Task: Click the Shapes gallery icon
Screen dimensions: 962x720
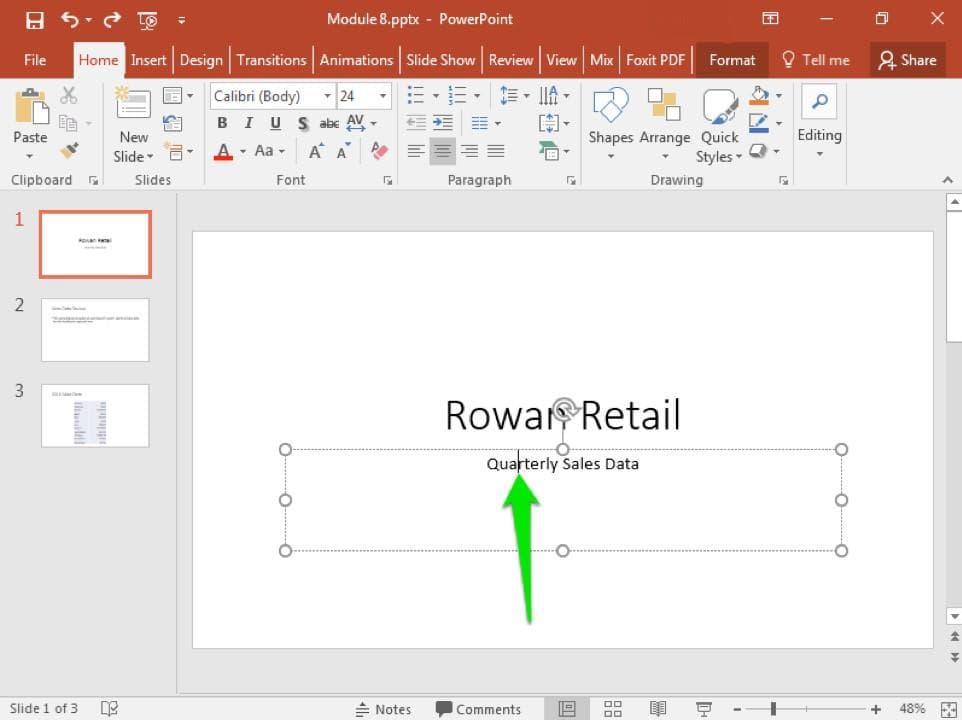Action: [610, 104]
